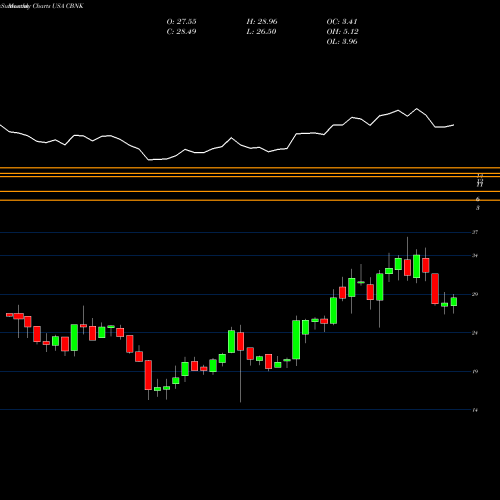Click the OH: 5.12 value

[342, 32]
